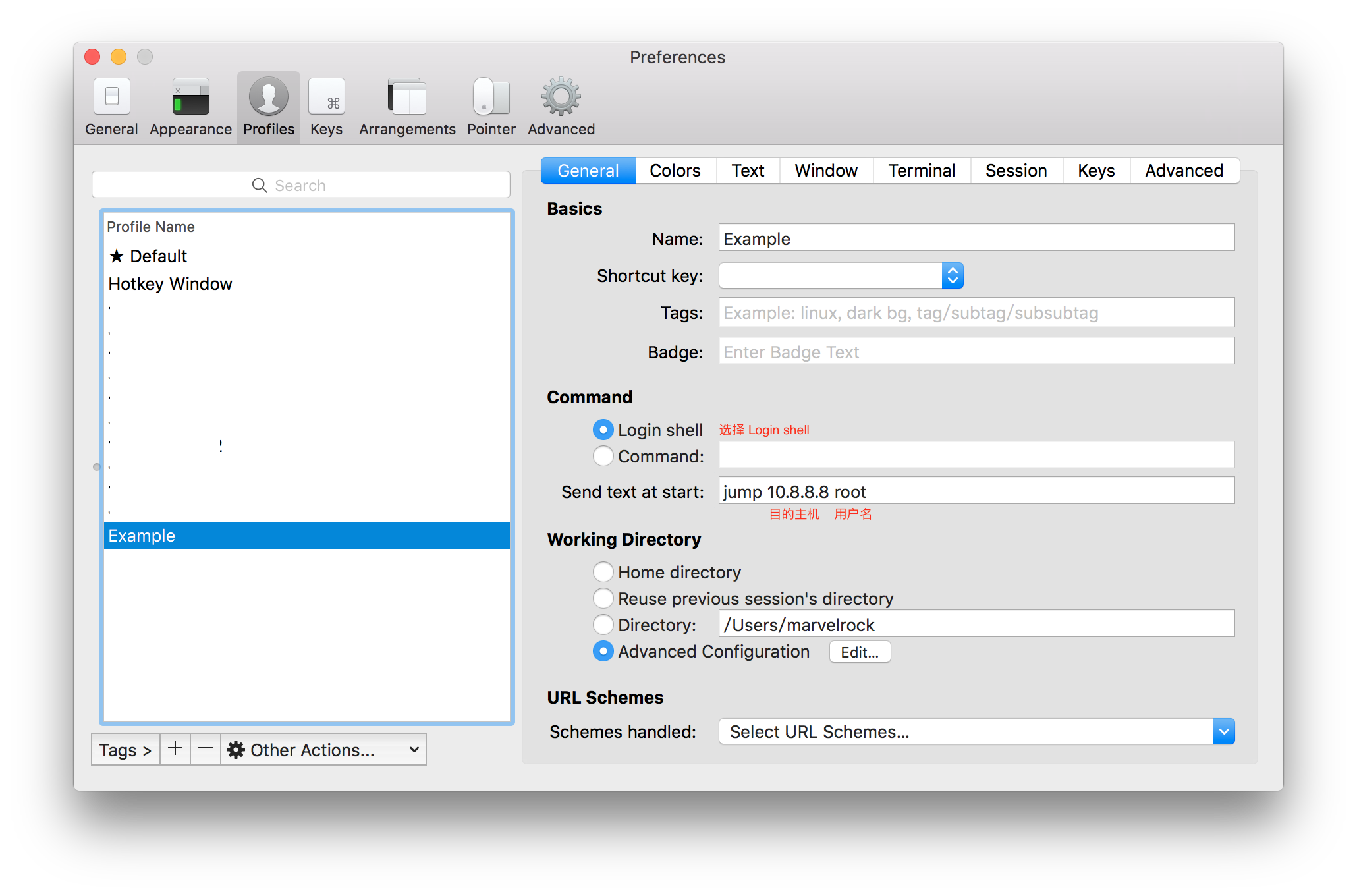This screenshot has width=1357, height=896.
Task: Click the Edit... button for Advanced Configuration
Action: tap(860, 652)
